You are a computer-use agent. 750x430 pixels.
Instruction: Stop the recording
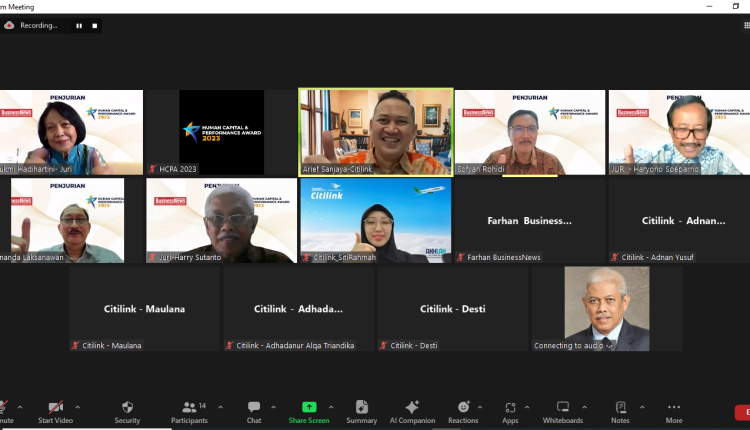pos(95,25)
